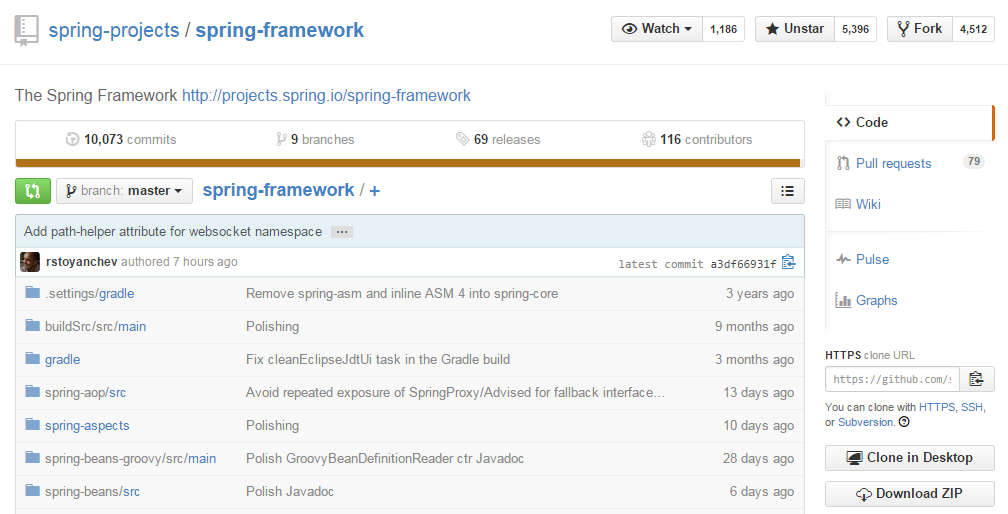
Task: Click the plus to create new file
Action: coord(374,191)
